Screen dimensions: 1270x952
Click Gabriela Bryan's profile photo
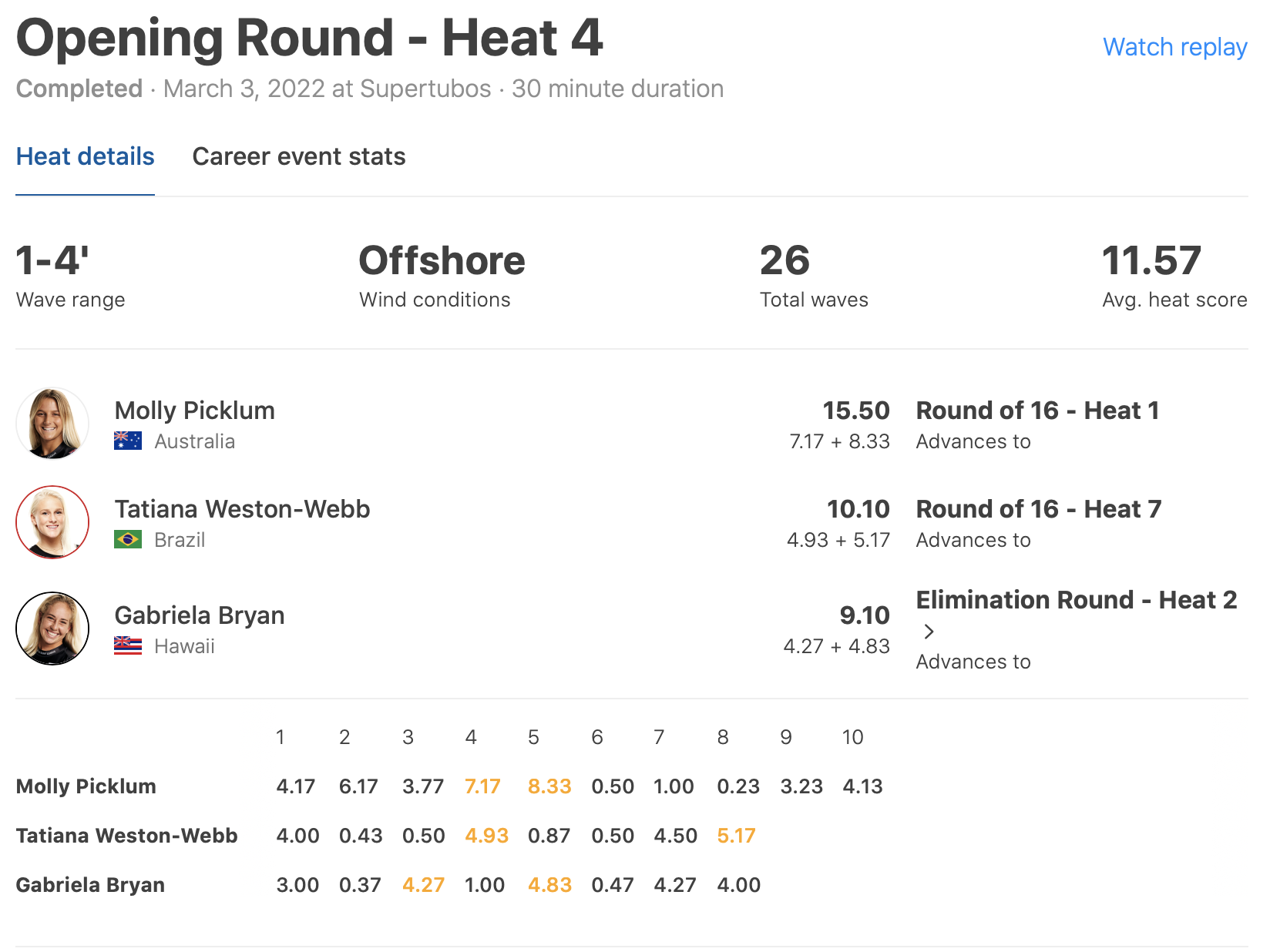coord(52,629)
